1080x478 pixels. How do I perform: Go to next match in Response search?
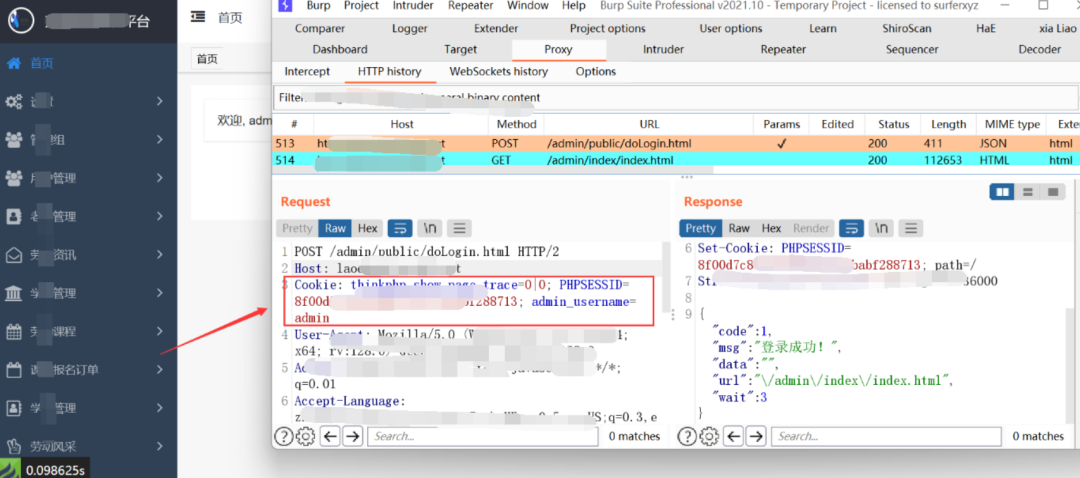pyautogui.click(x=756, y=436)
